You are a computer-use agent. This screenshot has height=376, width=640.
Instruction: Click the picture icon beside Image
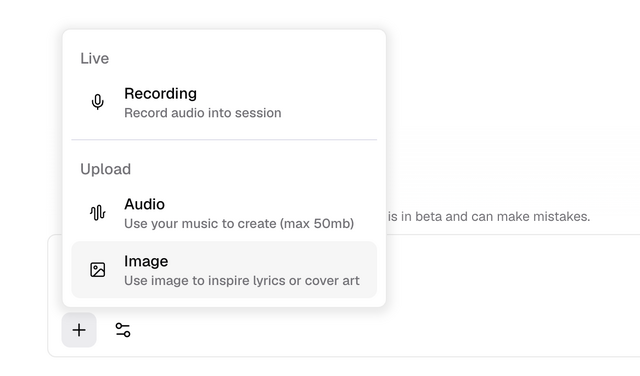point(98,270)
